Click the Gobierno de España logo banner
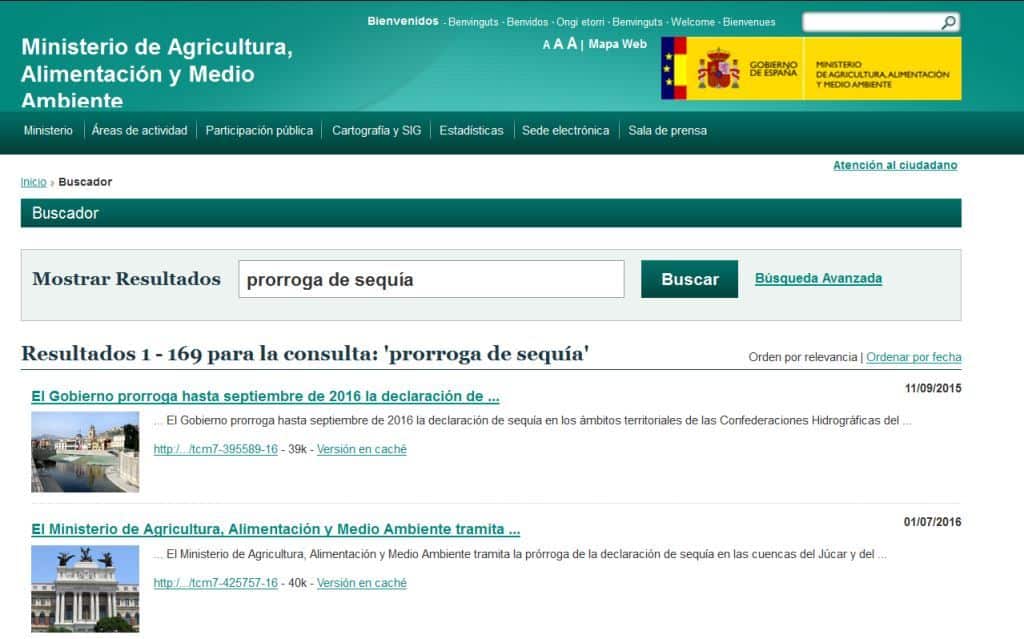This screenshot has width=1024, height=639. [x=810, y=68]
